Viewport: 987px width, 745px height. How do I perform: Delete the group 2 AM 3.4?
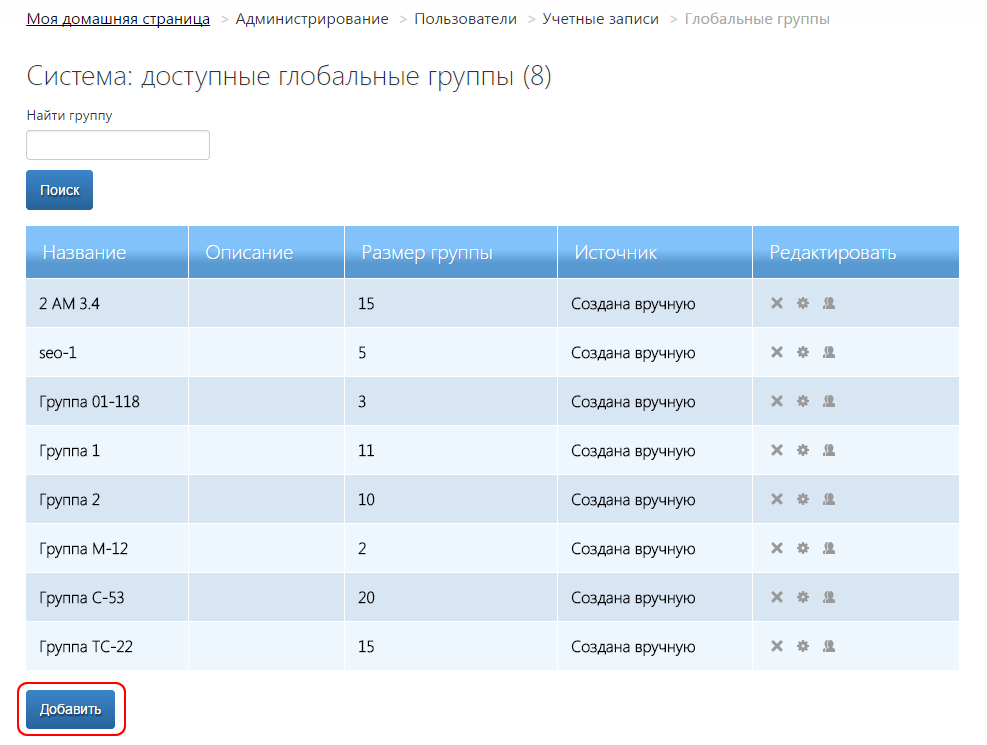777,303
